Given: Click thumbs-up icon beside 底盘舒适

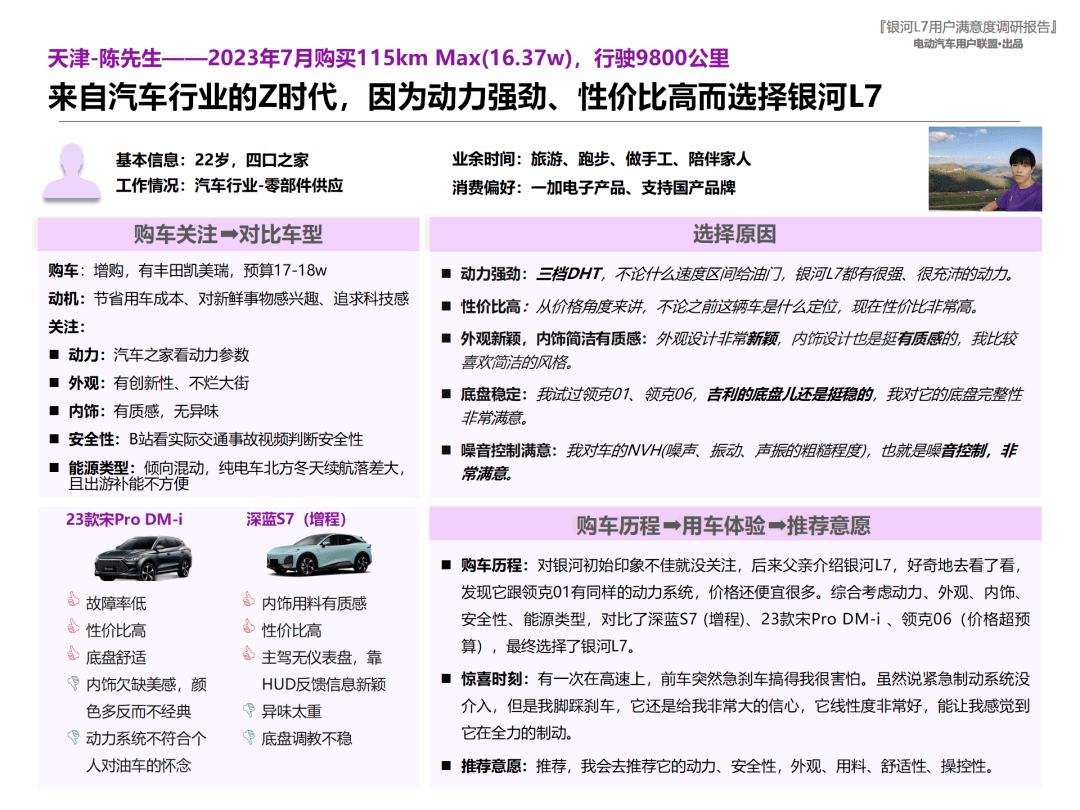Looking at the screenshot, I should point(73,653).
